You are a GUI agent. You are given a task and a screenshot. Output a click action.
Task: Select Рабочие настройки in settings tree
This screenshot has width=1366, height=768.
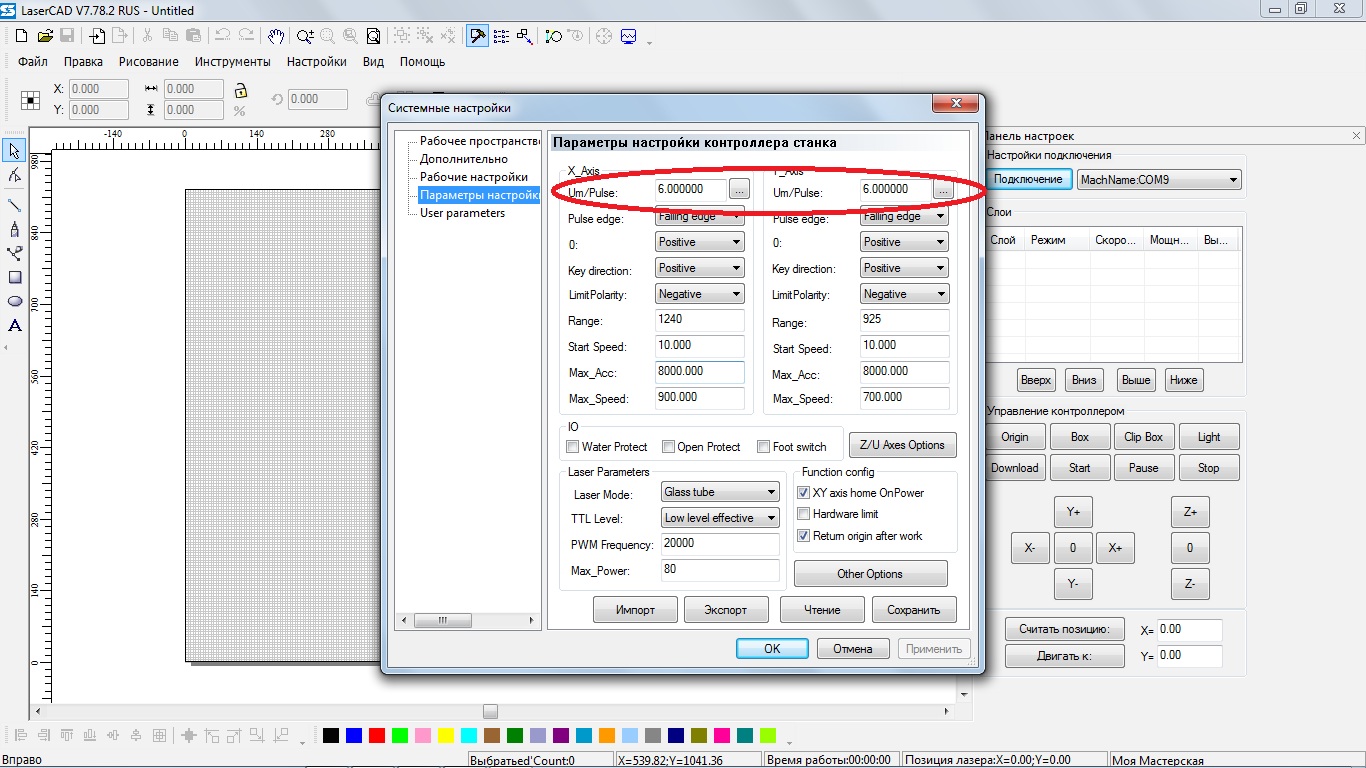click(474, 177)
